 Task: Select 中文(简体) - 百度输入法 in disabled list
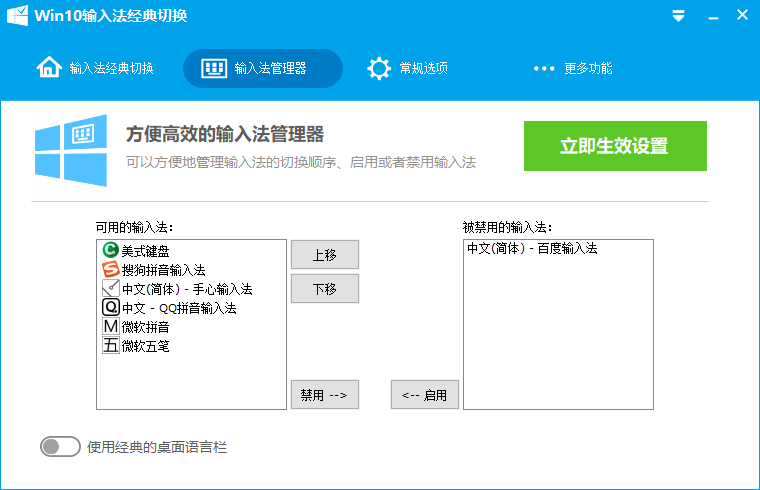click(x=532, y=249)
